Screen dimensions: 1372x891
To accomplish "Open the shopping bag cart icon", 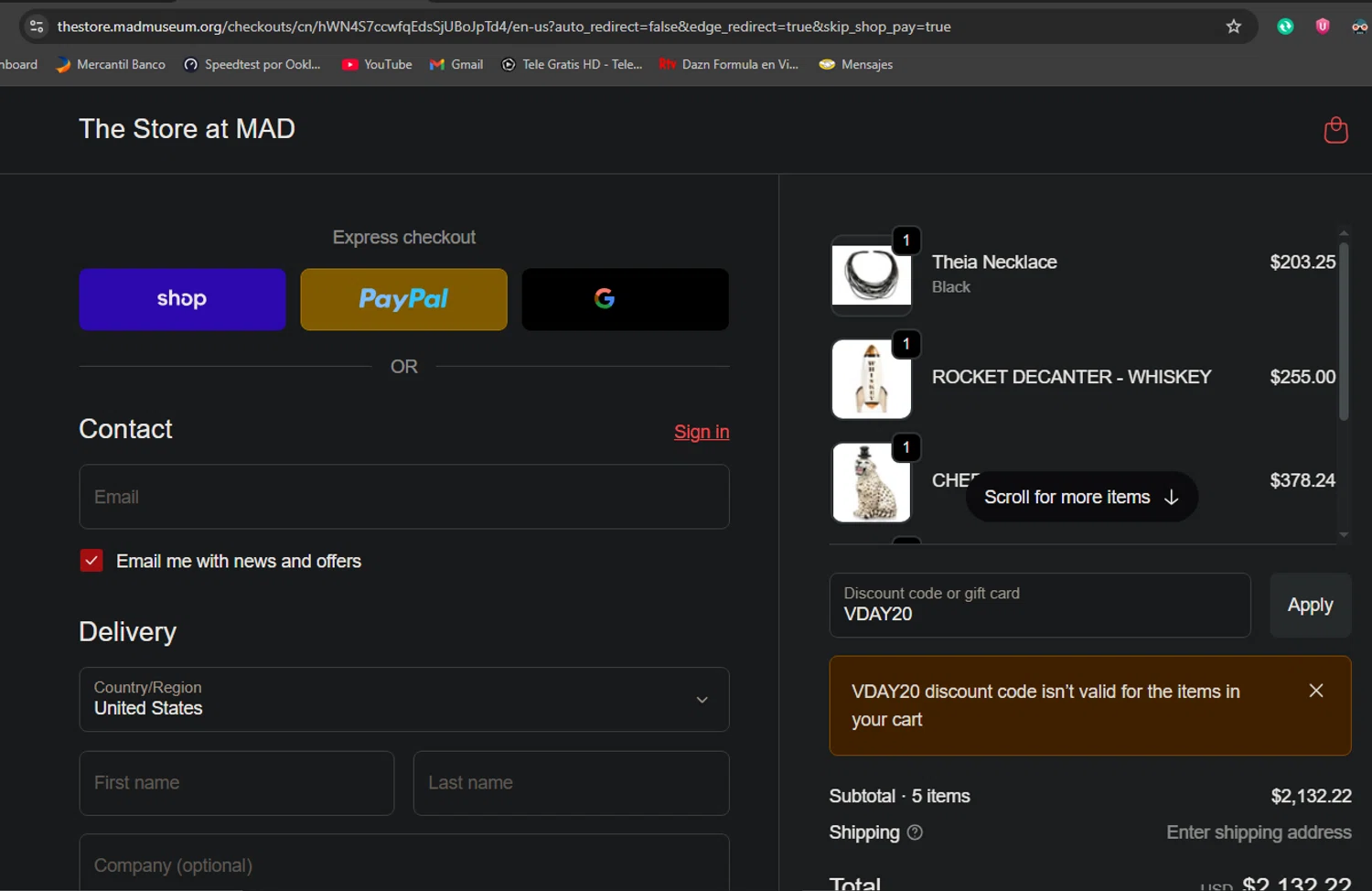I will click(x=1335, y=130).
